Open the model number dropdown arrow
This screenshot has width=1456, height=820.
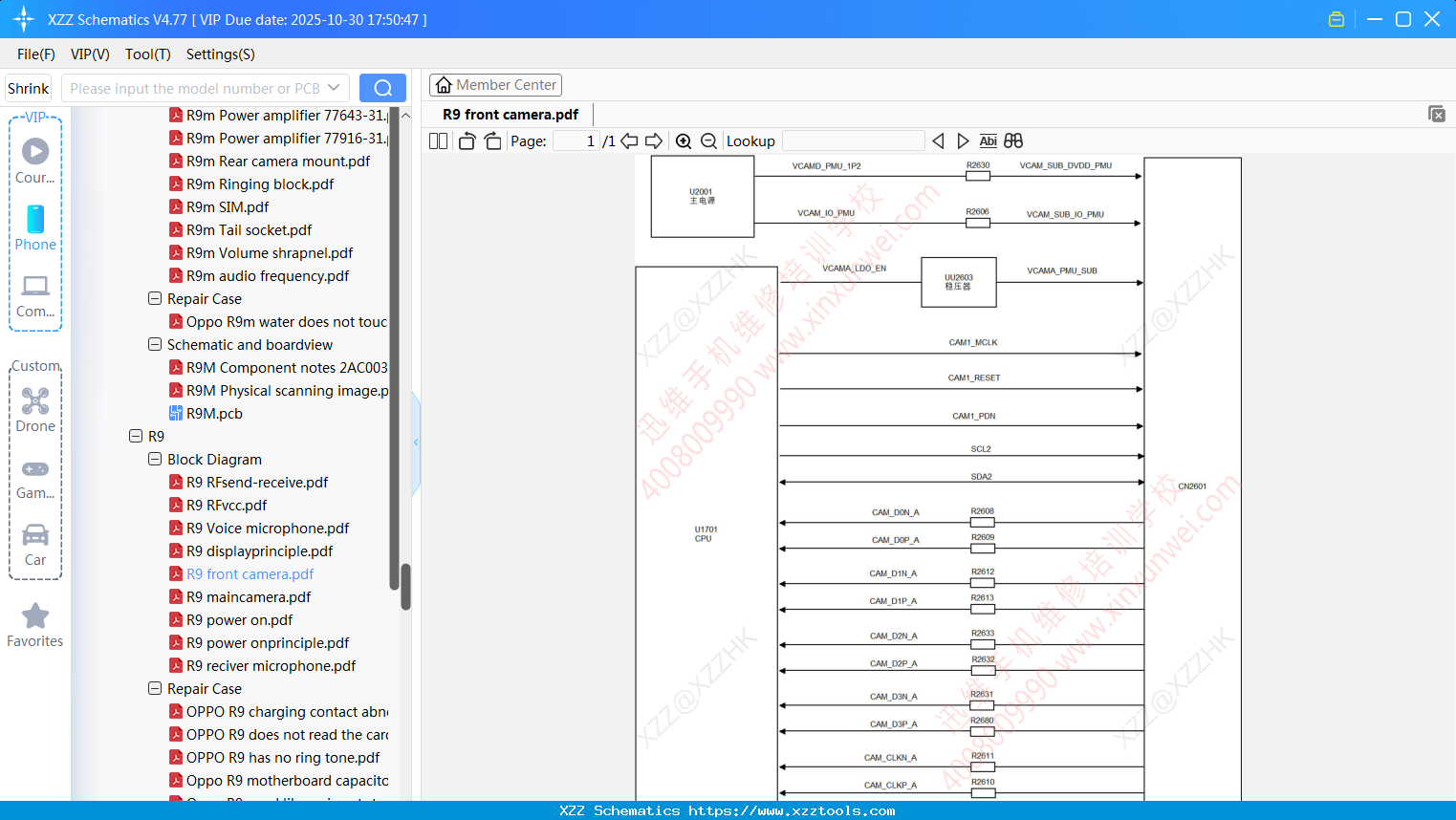[x=334, y=88]
